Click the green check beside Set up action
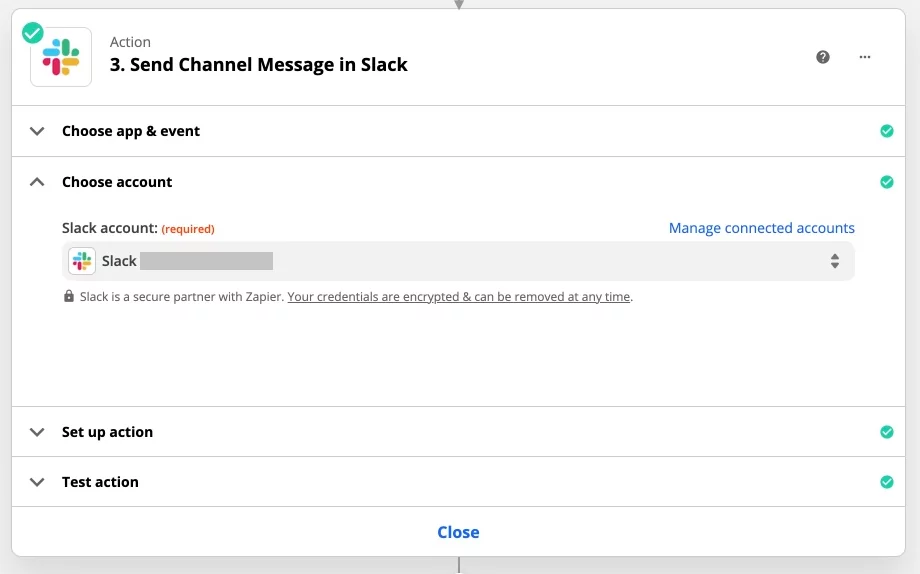Viewport: 920px width, 574px height. [x=887, y=432]
